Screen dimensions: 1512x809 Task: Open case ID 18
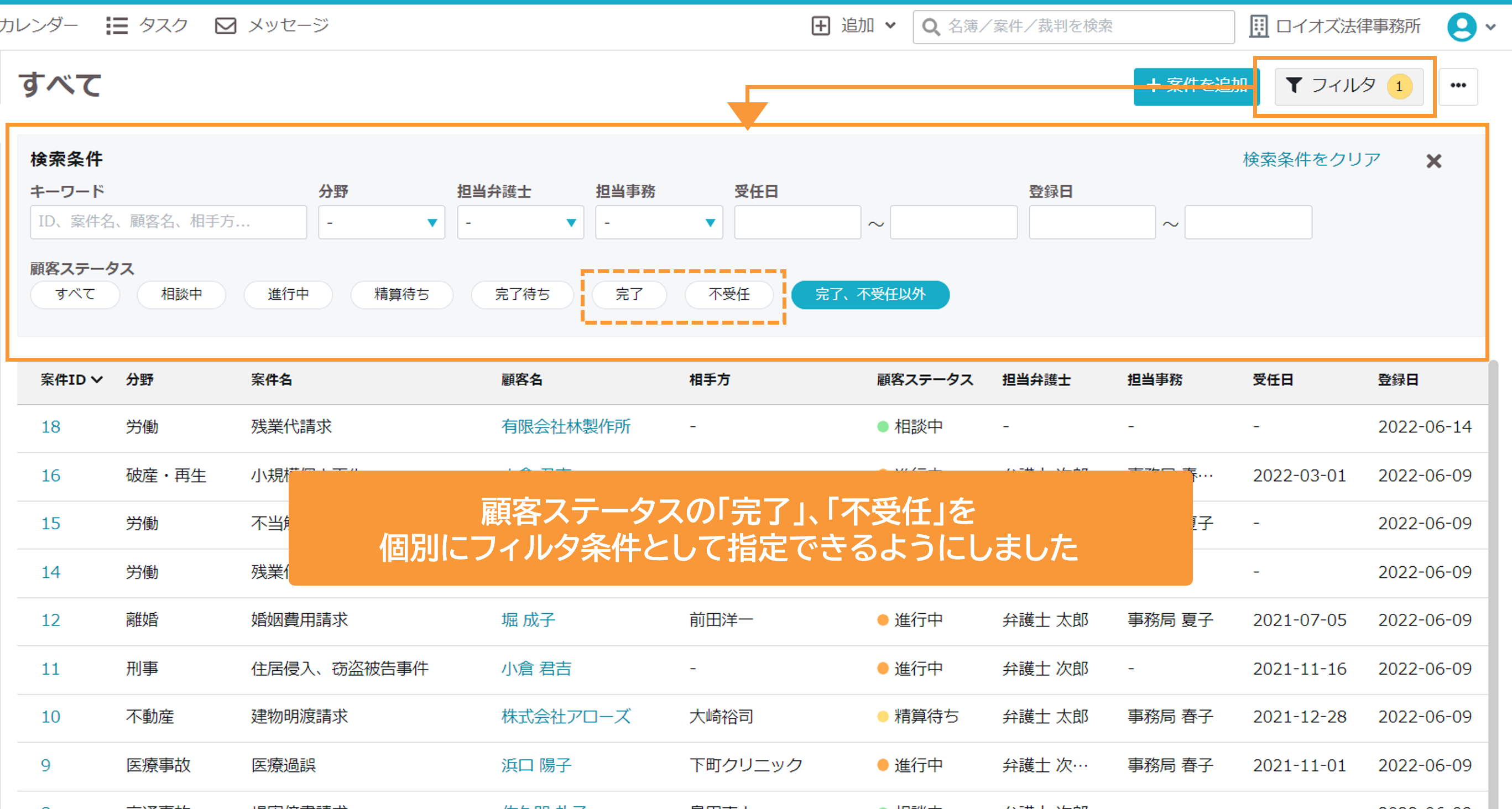pos(50,427)
